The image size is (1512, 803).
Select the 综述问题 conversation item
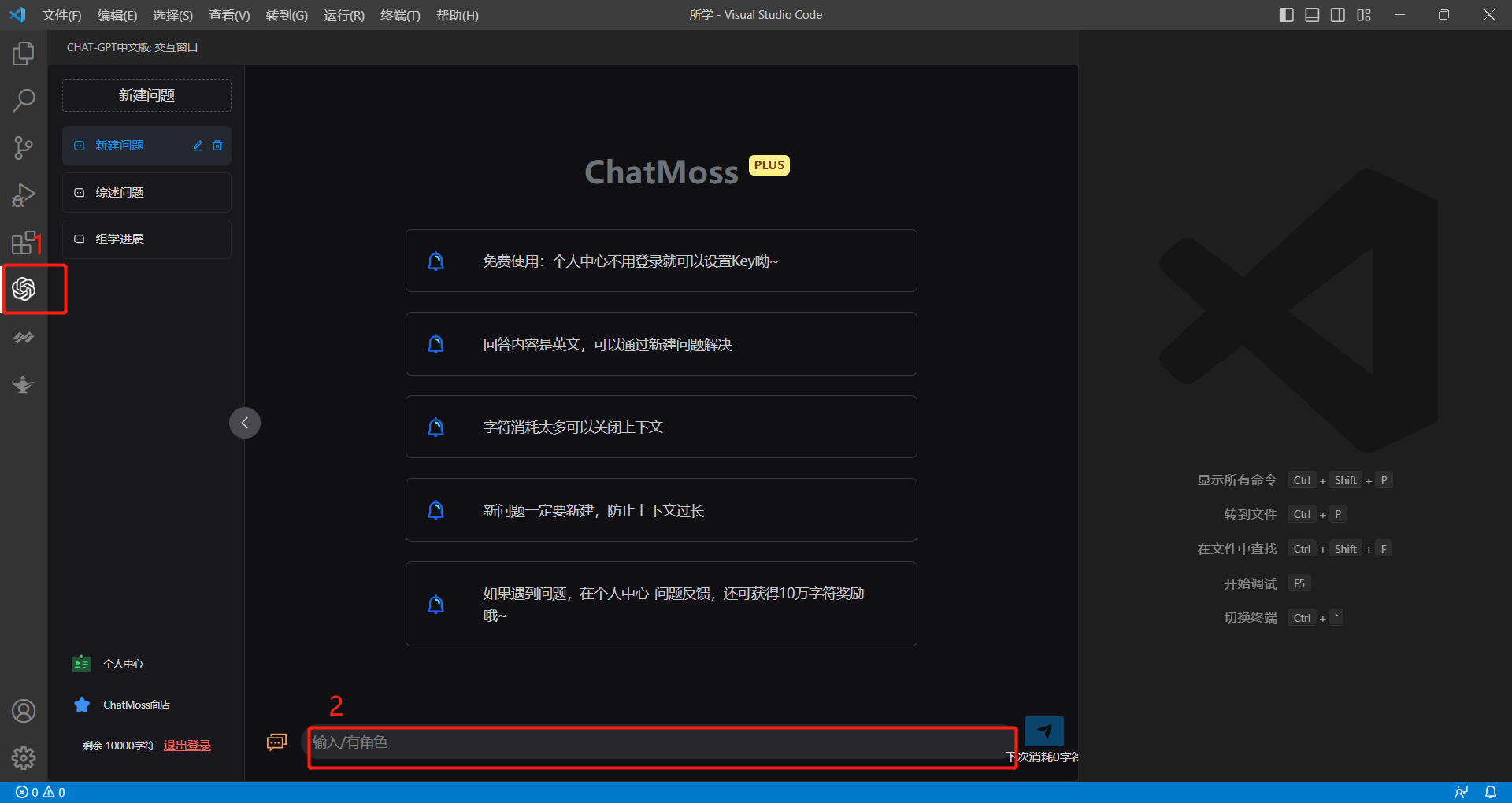click(x=146, y=193)
